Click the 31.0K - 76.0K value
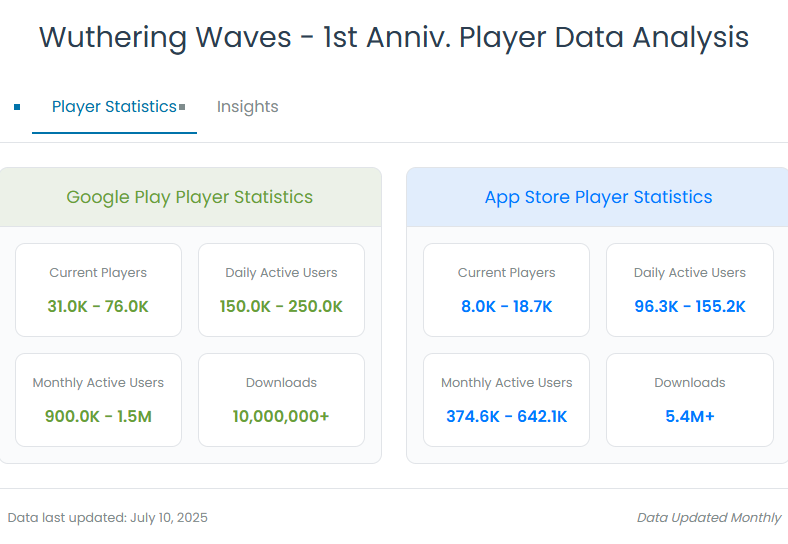This screenshot has width=788, height=544. pos(98,306)
